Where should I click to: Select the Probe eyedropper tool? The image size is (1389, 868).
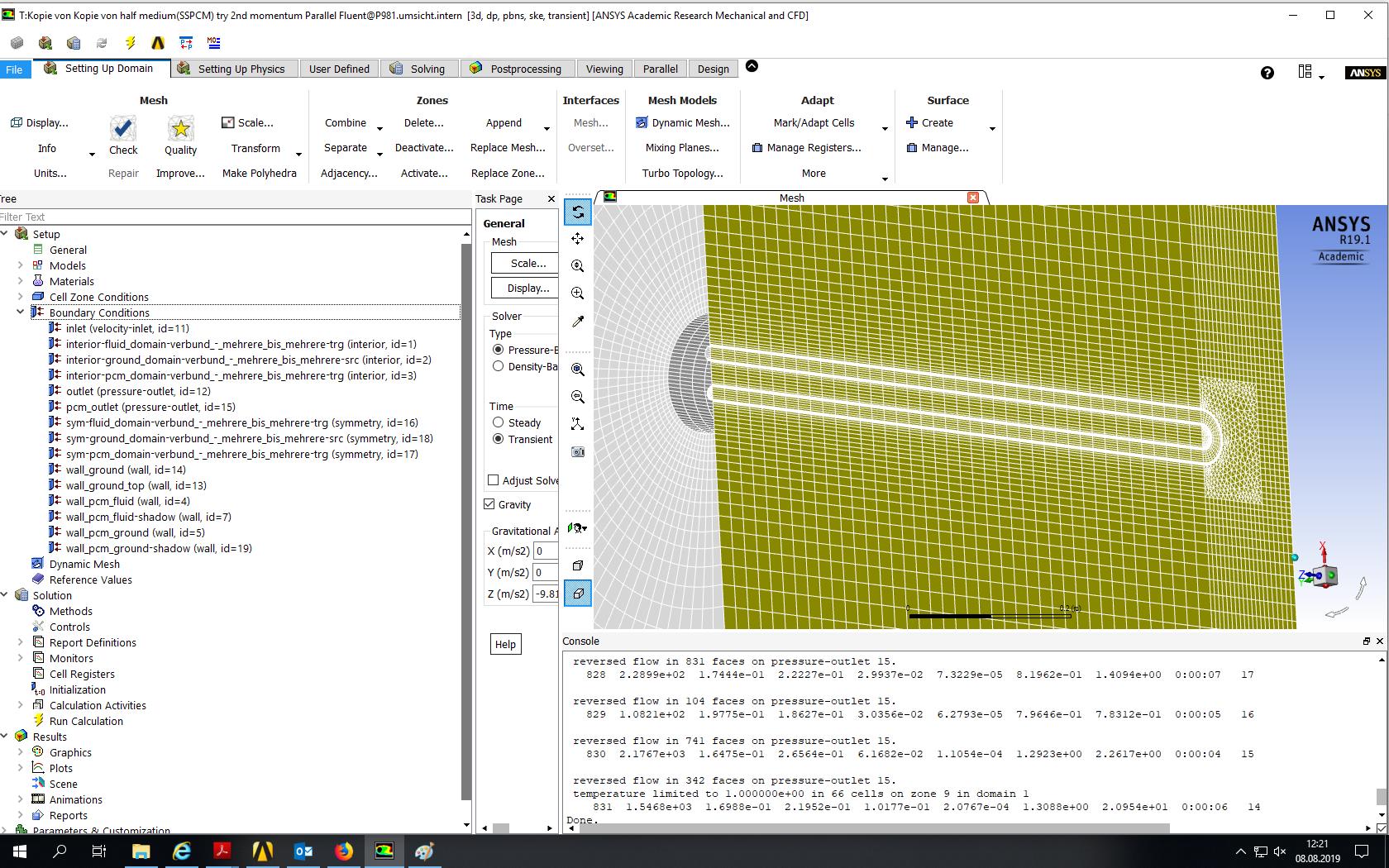pos(577,321)
